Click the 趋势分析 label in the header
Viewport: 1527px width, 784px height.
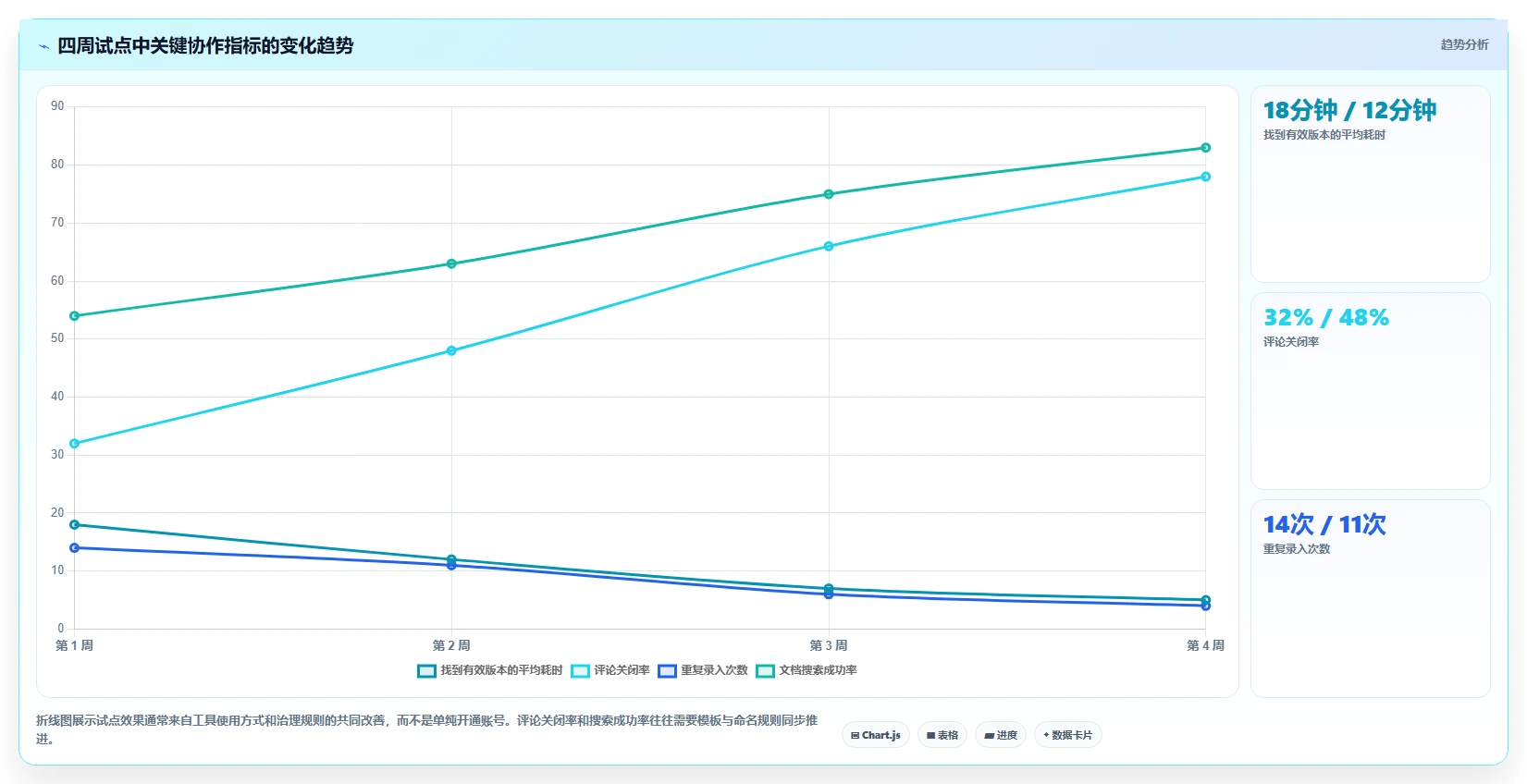tap(1464, 44)
